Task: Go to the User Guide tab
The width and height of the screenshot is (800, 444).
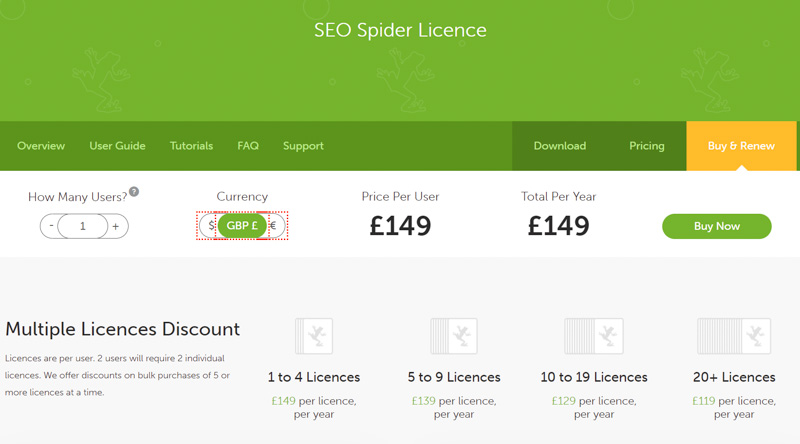Action: pyautogui.click(x=117, y=146)
